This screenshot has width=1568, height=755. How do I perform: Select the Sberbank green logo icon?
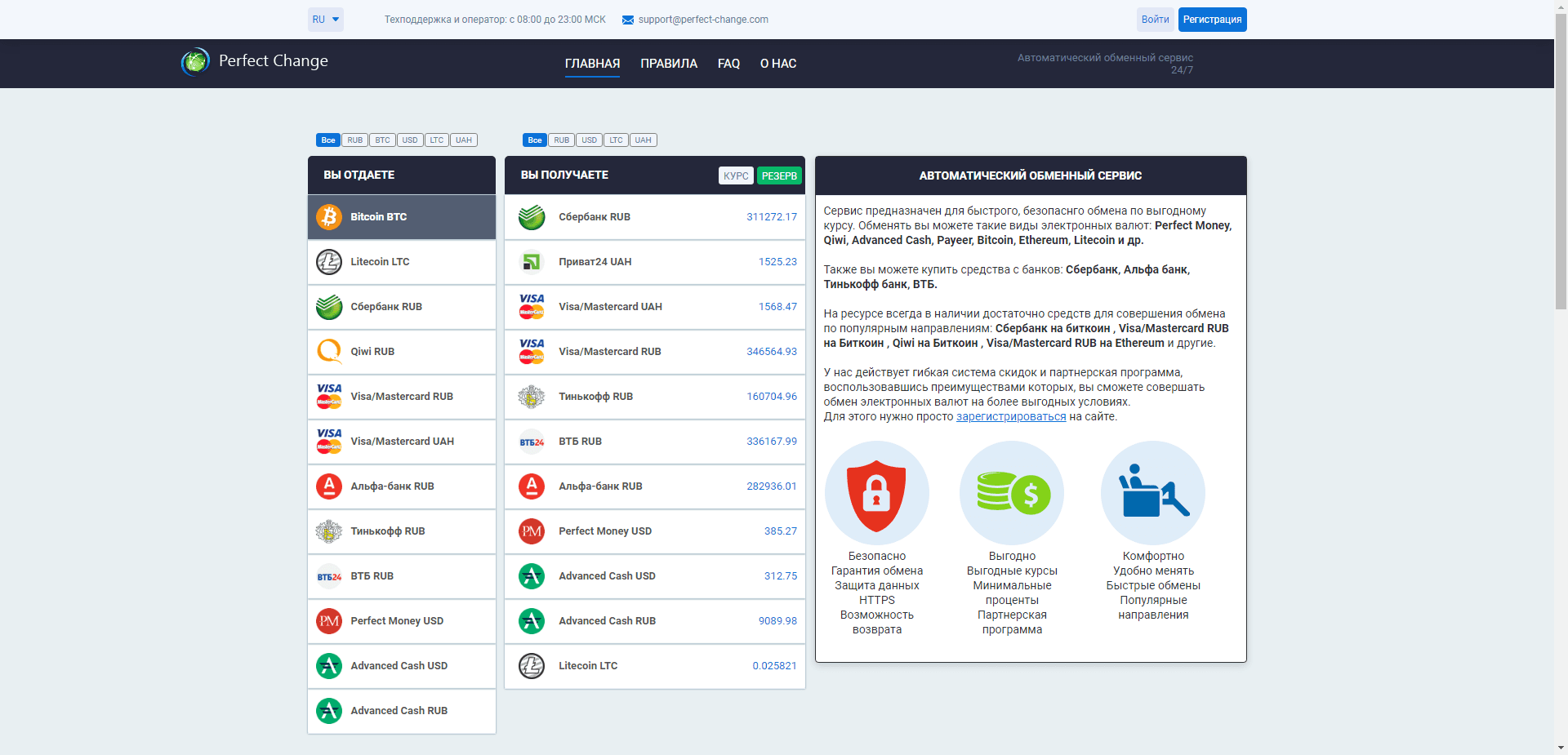point(329,306)
